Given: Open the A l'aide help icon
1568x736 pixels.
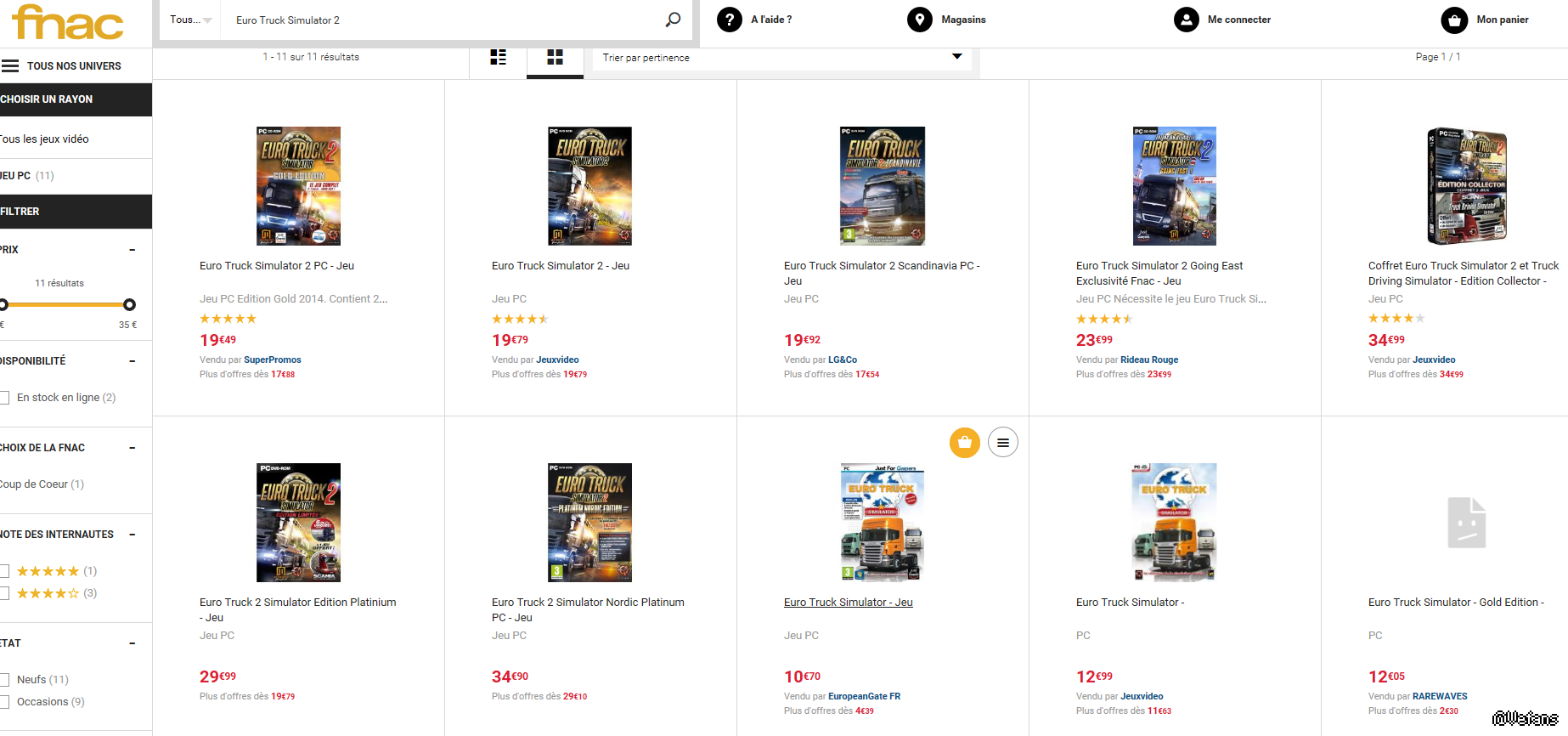Looking at the screenshot, I should tap(730, 20).
